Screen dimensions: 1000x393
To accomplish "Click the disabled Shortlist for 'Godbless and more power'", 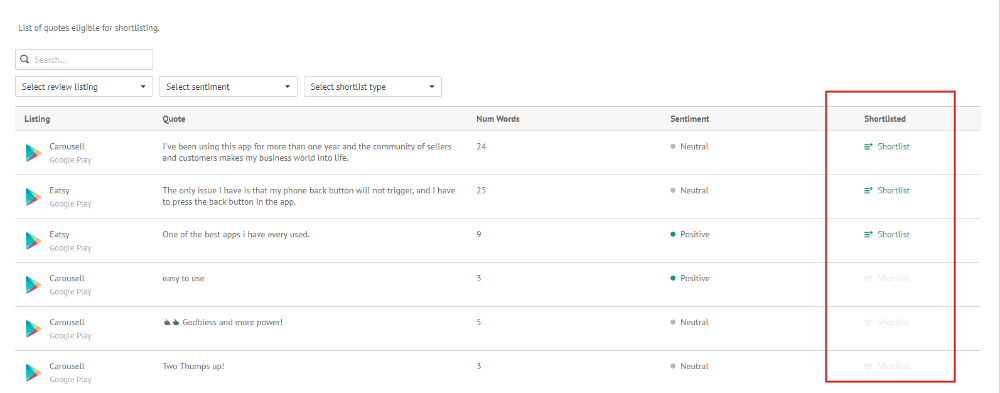I will (x=886, y=323).
